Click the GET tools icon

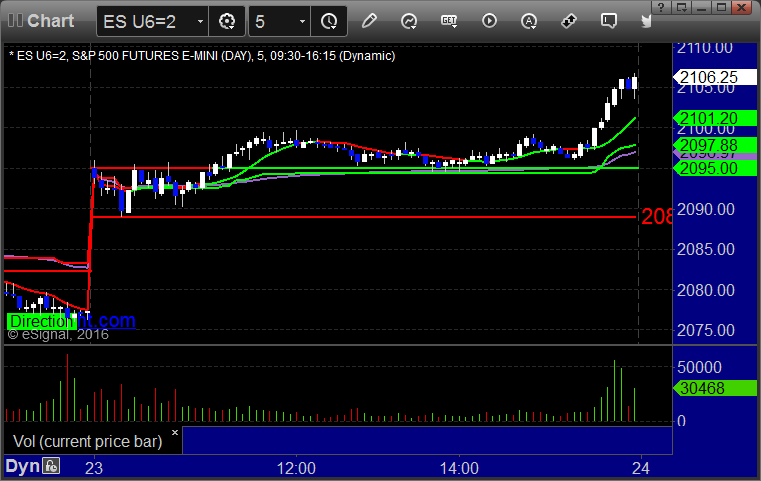pyautogui.click(x=449, y=21)
